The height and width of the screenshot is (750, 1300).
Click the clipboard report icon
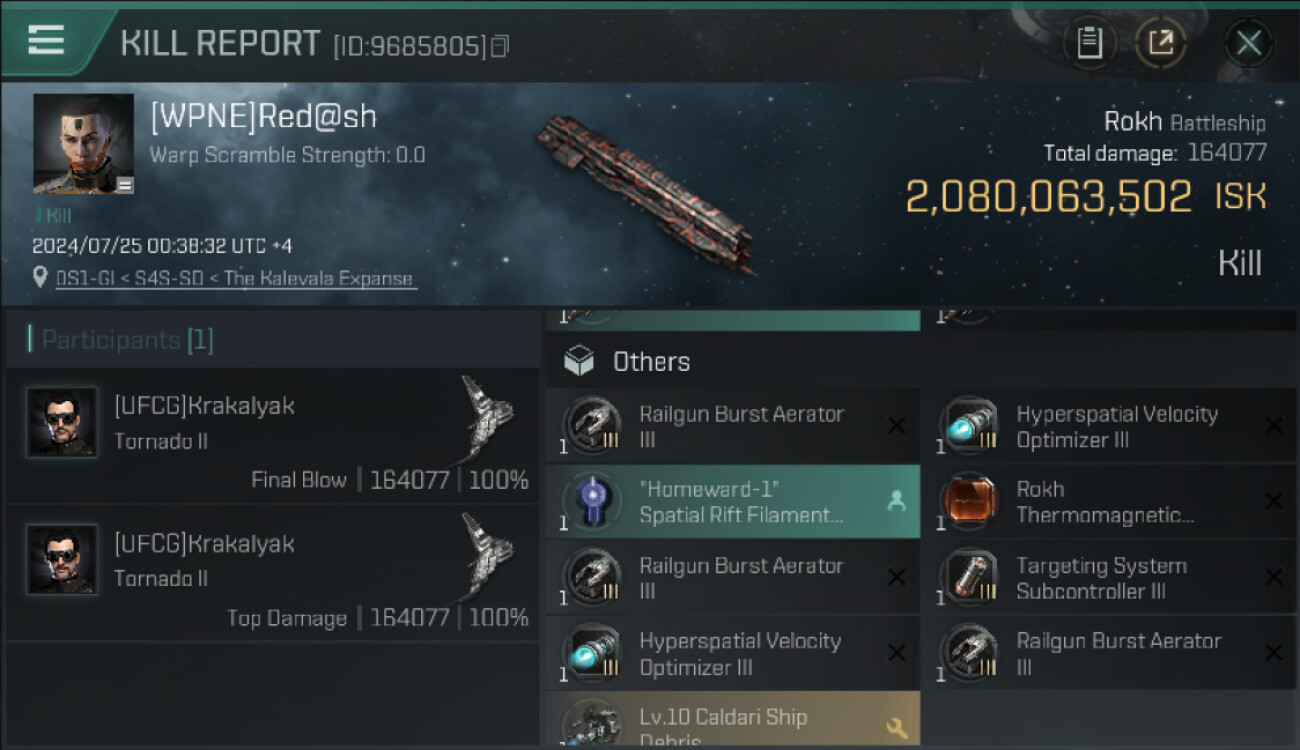point(1089,43)
